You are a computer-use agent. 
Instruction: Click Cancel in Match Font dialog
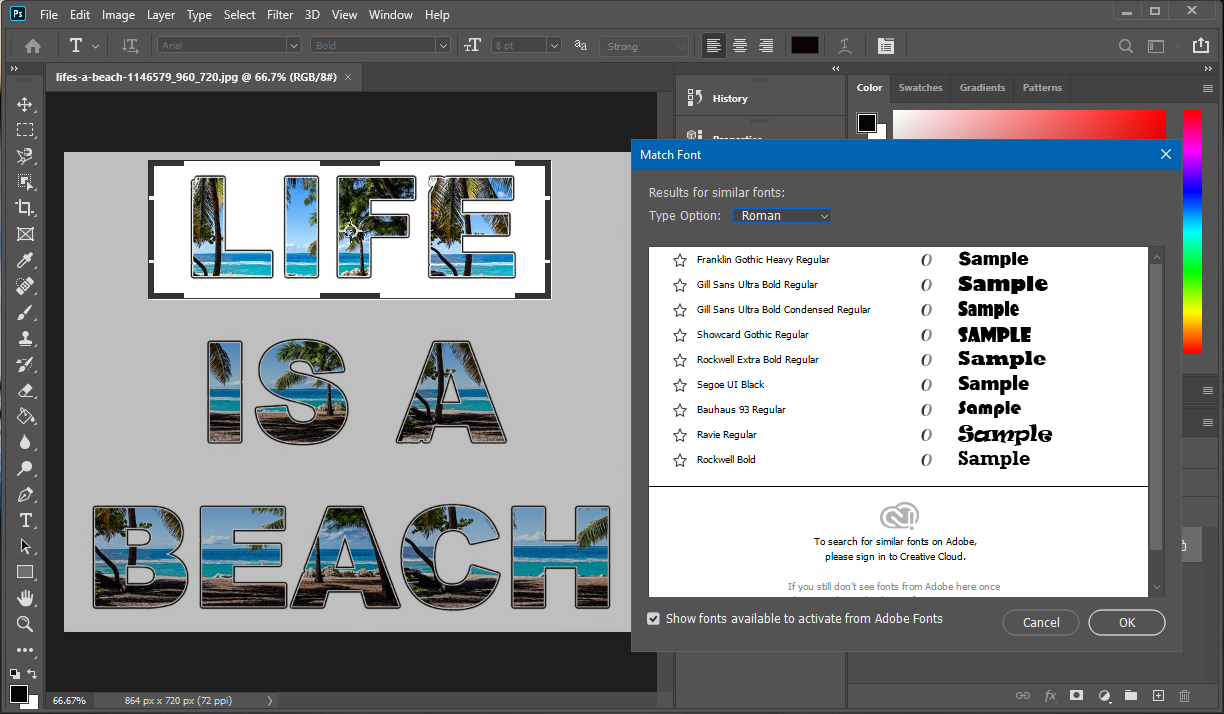(1041, 622)
